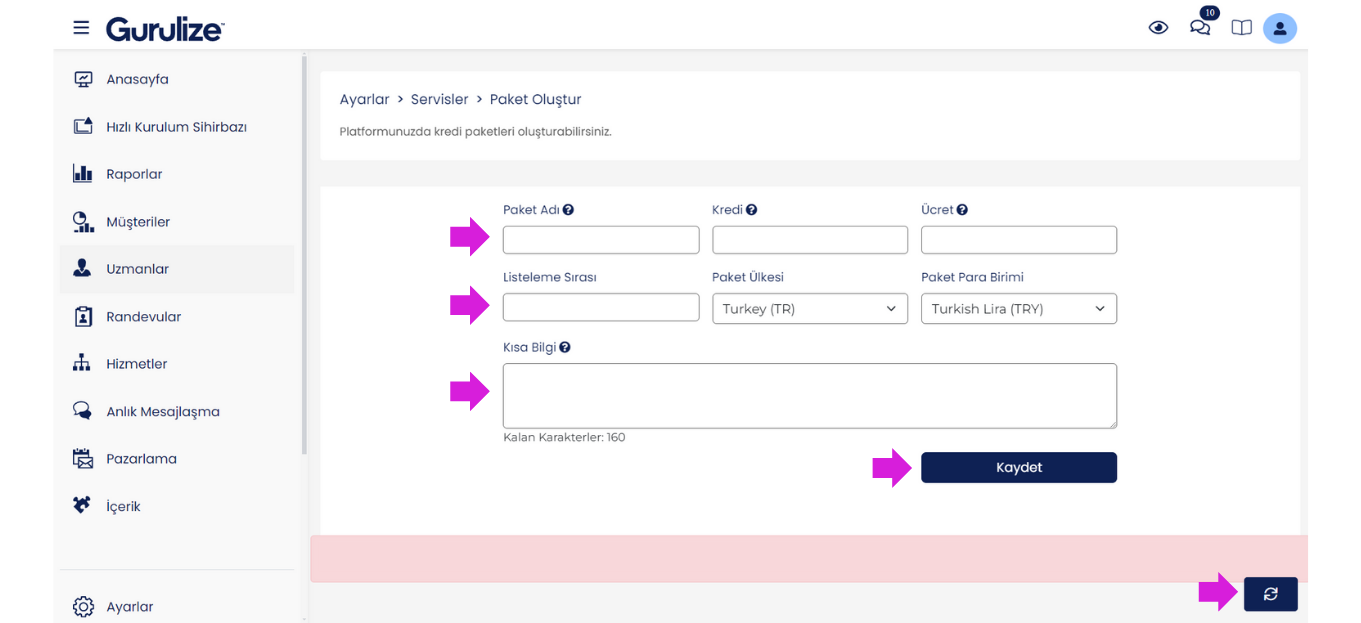The image size is (1361, 623).
Task: Open the hamburger menu icon
Action: pos(81,28)
